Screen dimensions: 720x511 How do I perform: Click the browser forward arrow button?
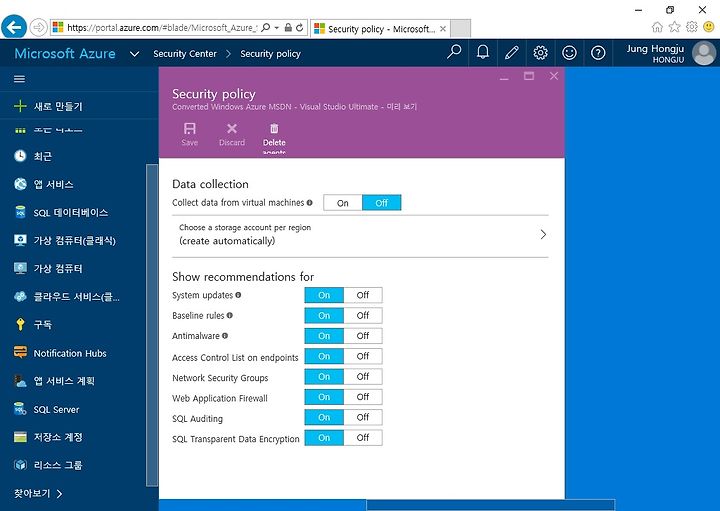[x=39, y=28]
